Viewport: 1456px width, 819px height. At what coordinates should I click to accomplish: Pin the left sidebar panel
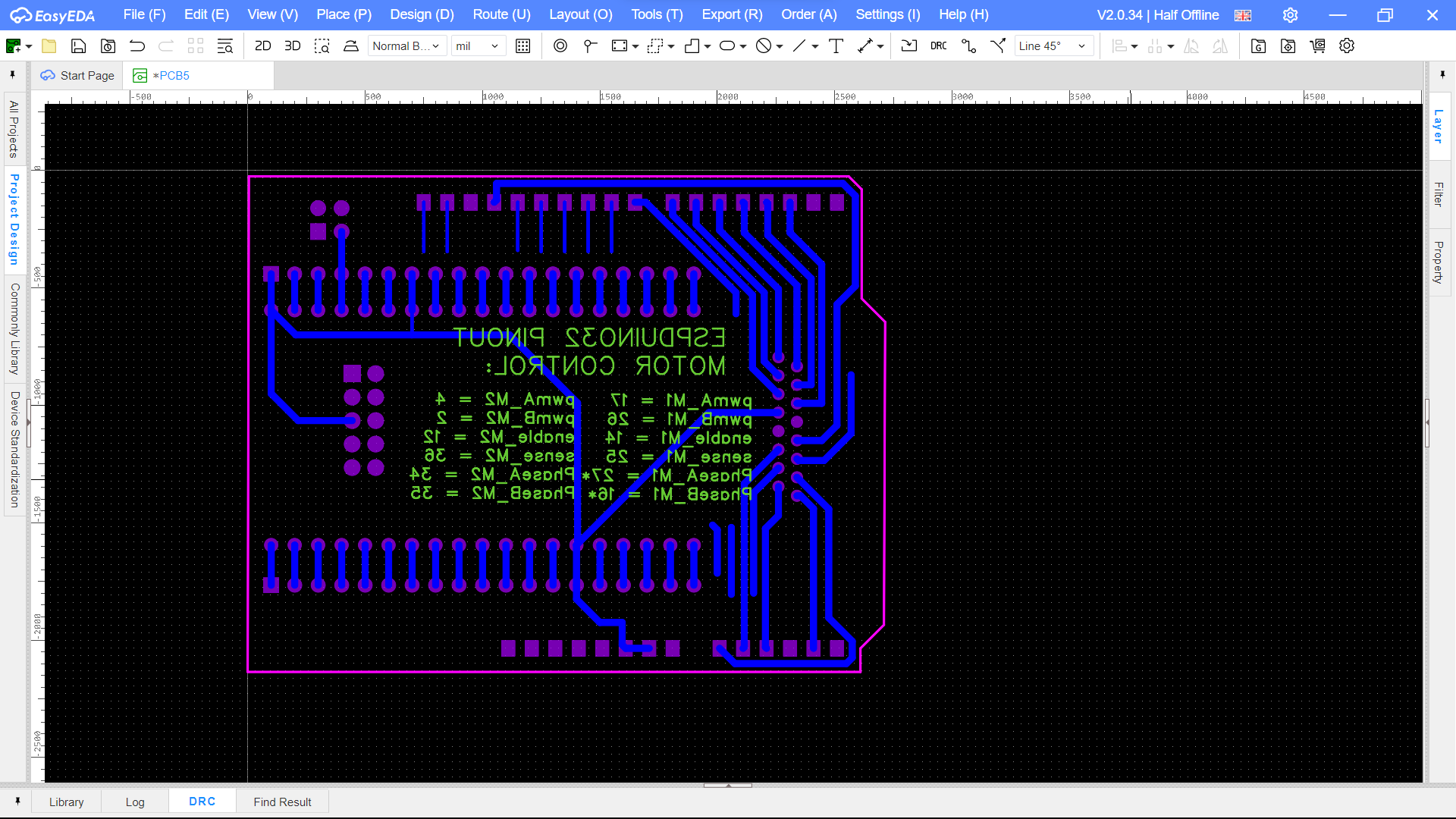point(12,74)
